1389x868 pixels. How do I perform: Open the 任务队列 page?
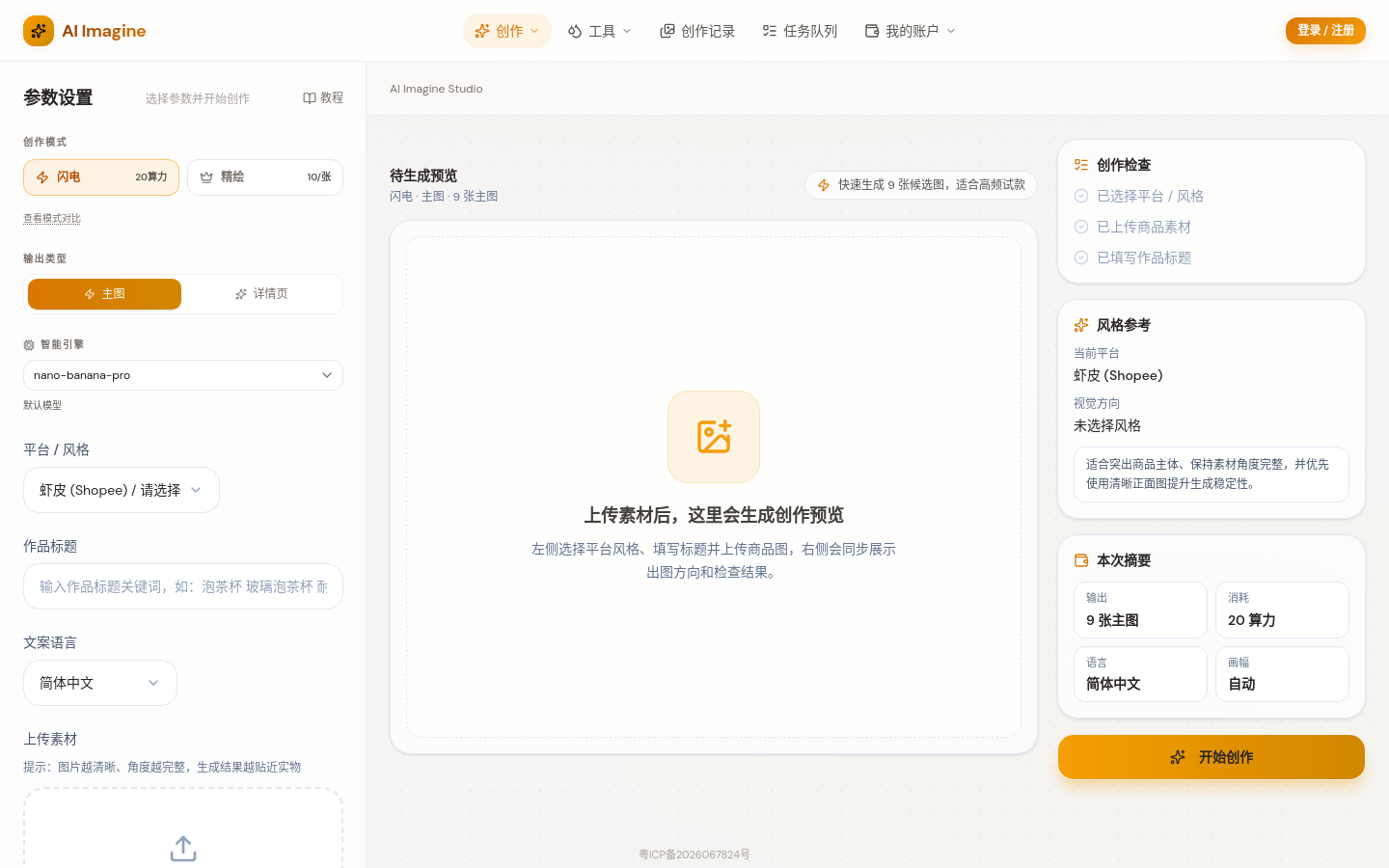coord(800,31)
